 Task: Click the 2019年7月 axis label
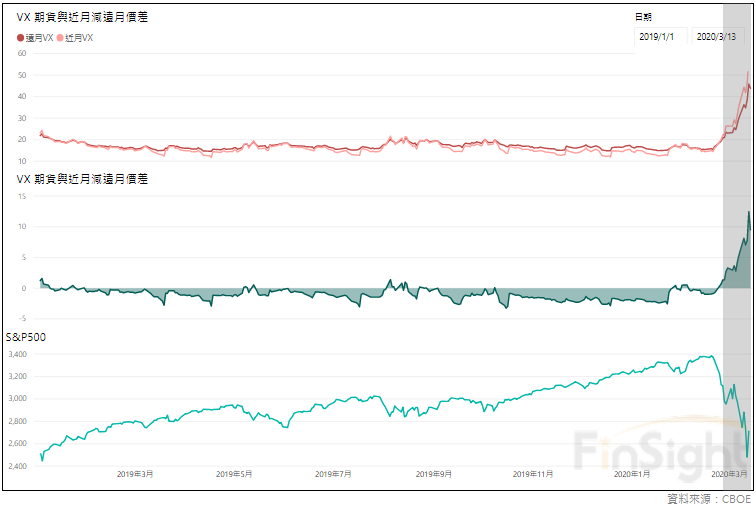click(x=332, y=473)
